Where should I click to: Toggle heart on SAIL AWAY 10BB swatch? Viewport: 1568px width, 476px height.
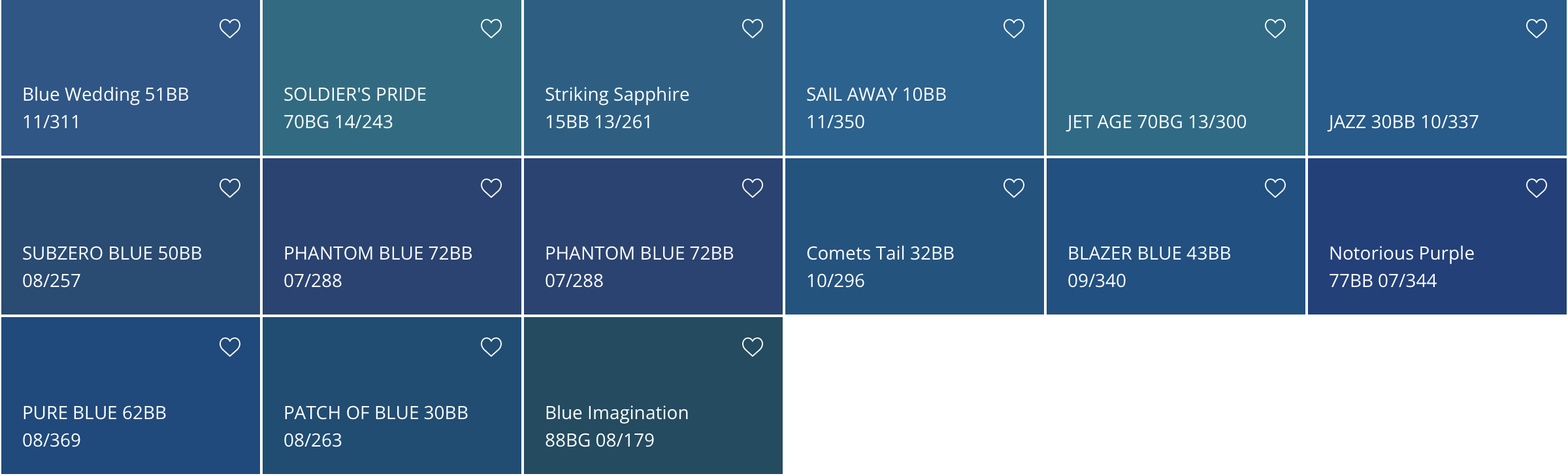[1014, 29]
